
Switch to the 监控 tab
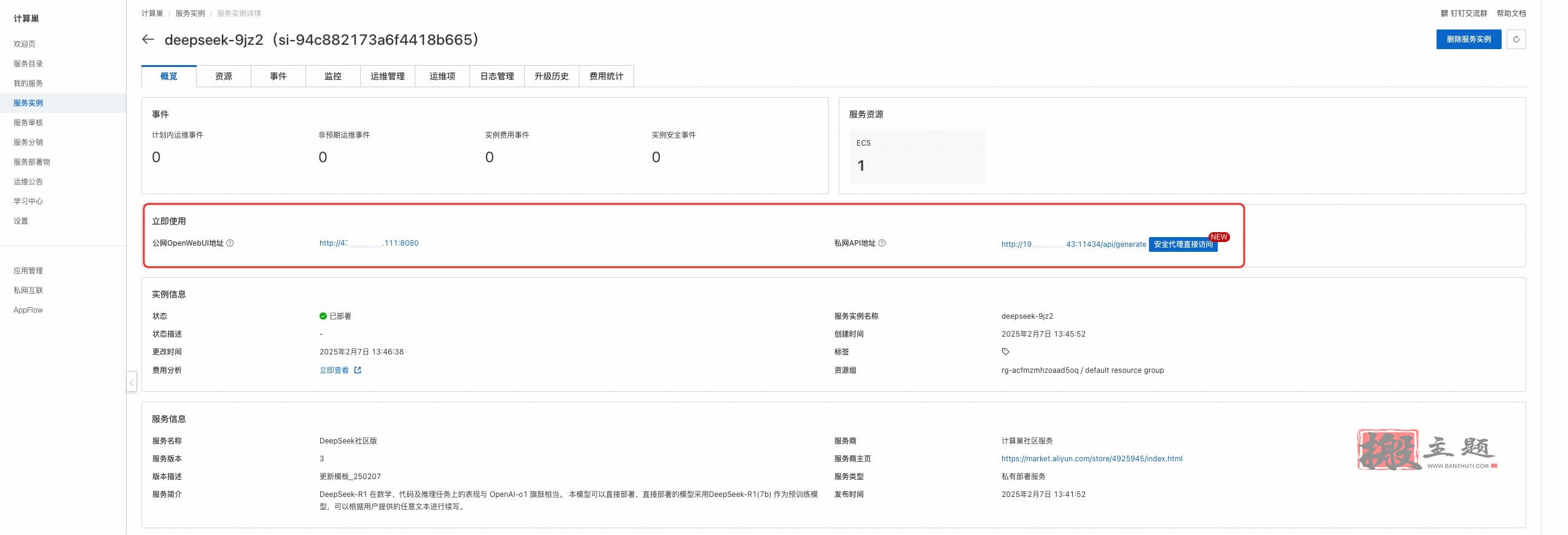pyautogui.click(x=333, y=76)
